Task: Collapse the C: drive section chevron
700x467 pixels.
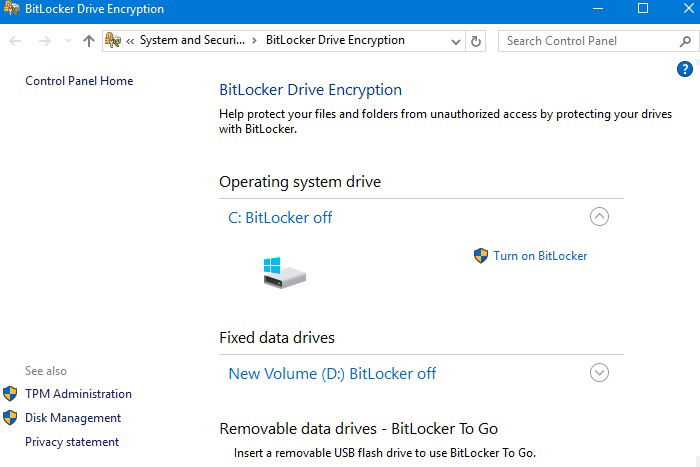Action: [x=599, y=217]
